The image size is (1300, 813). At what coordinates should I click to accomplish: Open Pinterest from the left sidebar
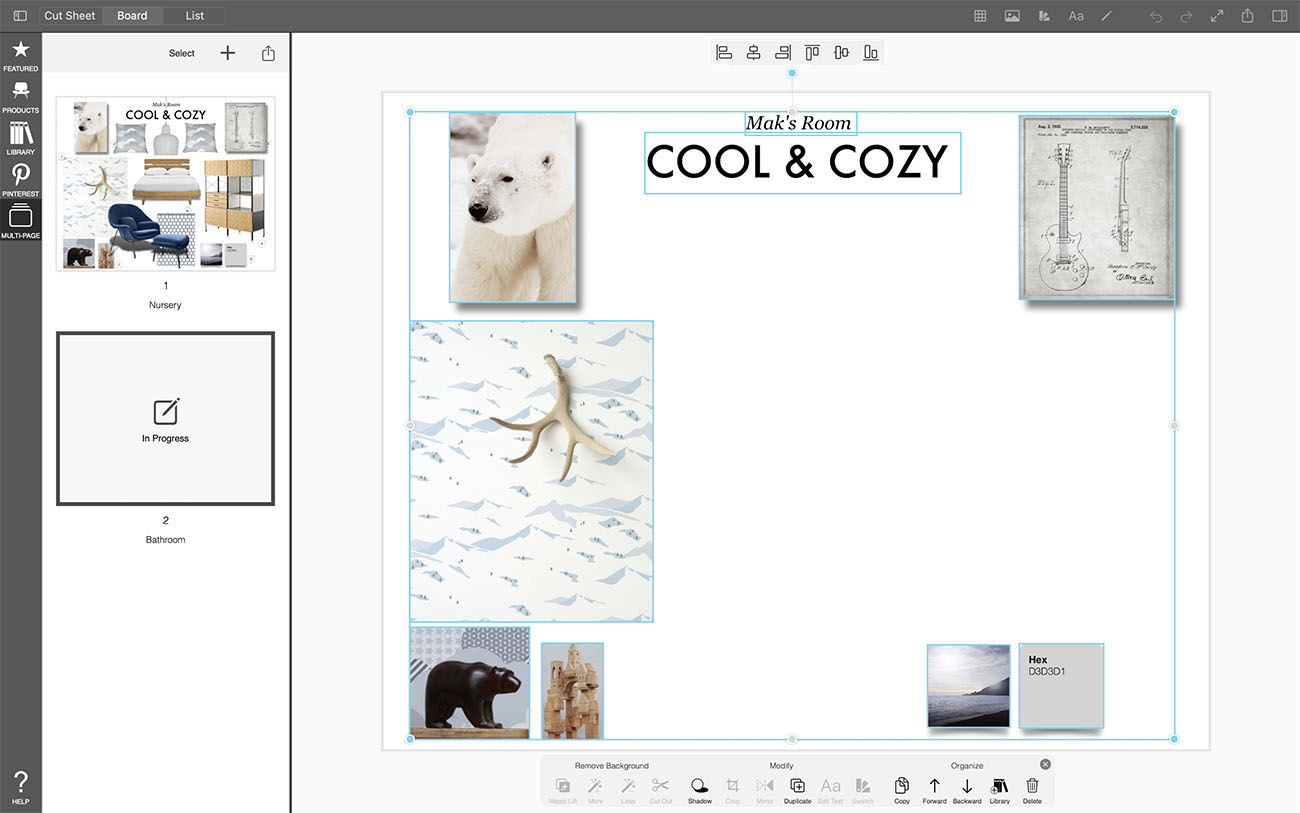pos(20,179)
